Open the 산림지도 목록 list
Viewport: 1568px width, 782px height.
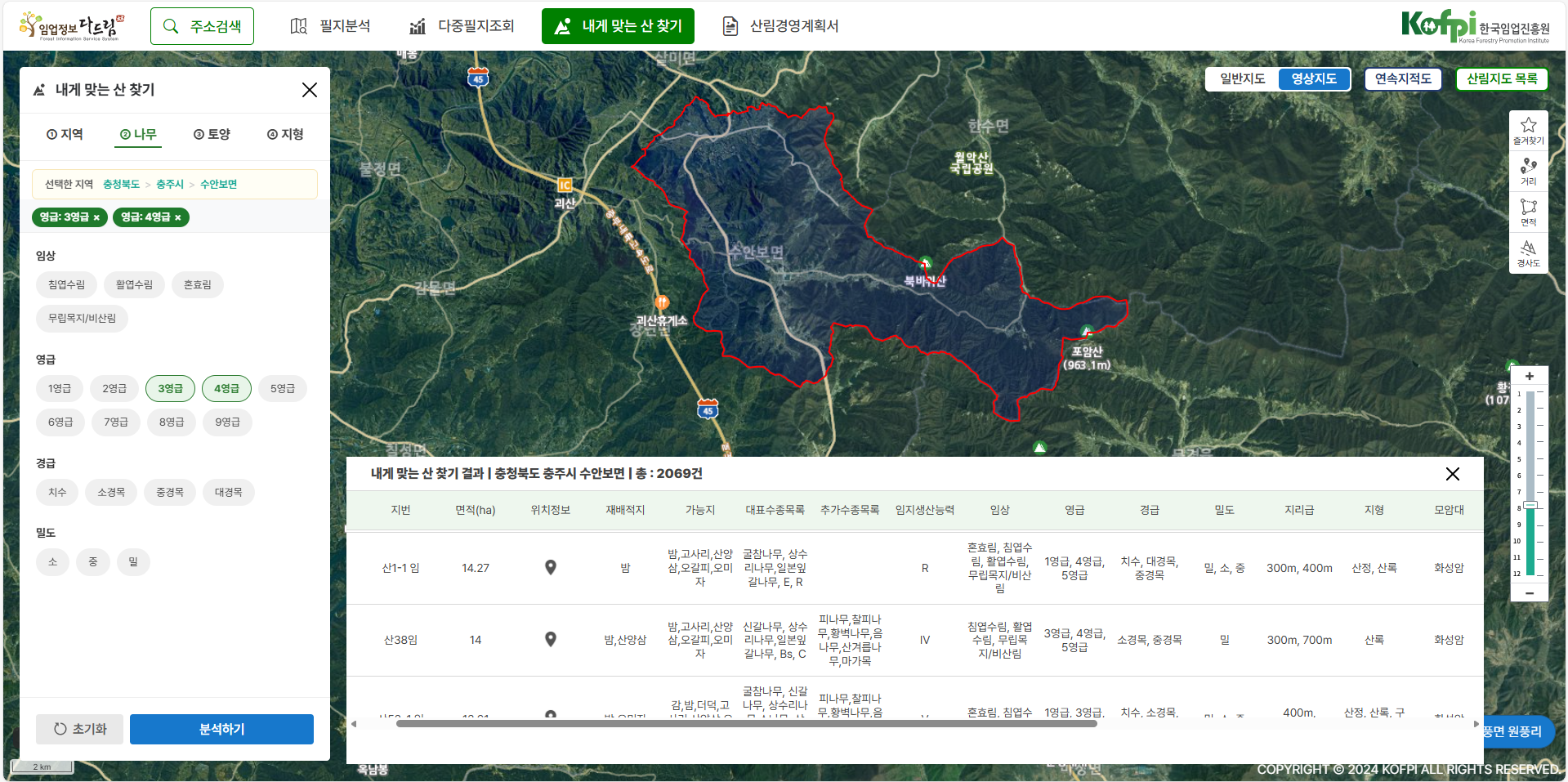point(1502,78)
